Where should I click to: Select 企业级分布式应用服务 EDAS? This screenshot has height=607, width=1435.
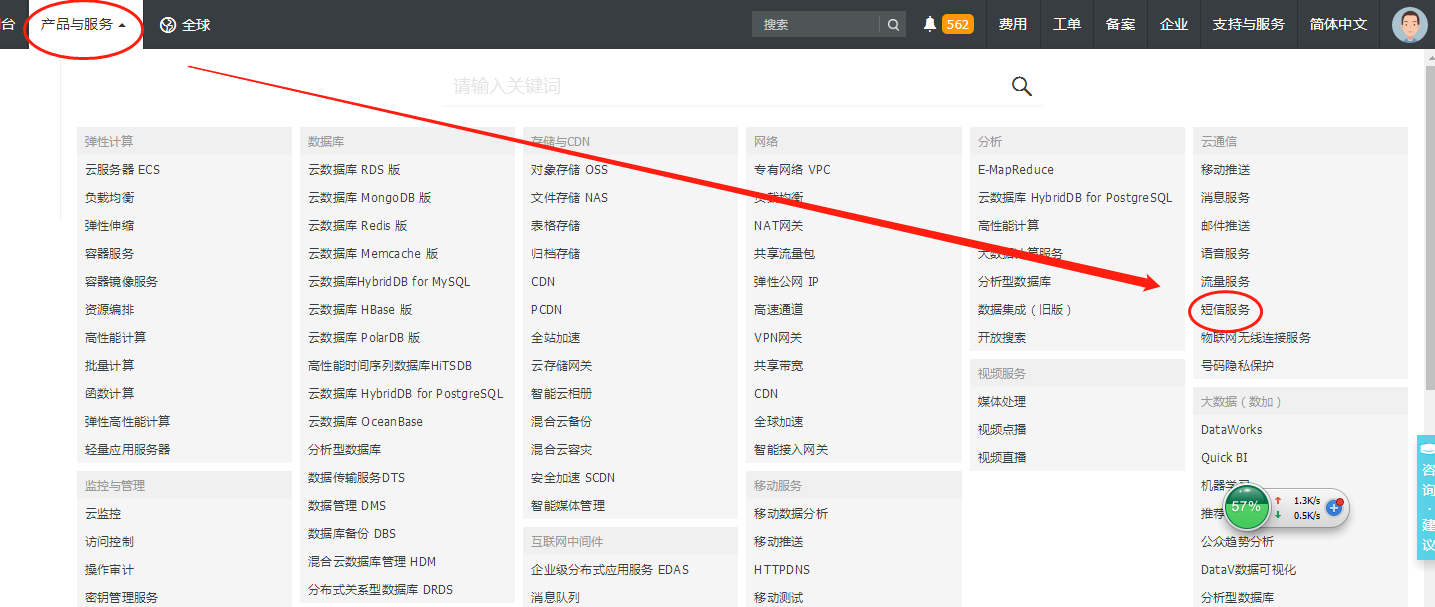tap(610, 570)
